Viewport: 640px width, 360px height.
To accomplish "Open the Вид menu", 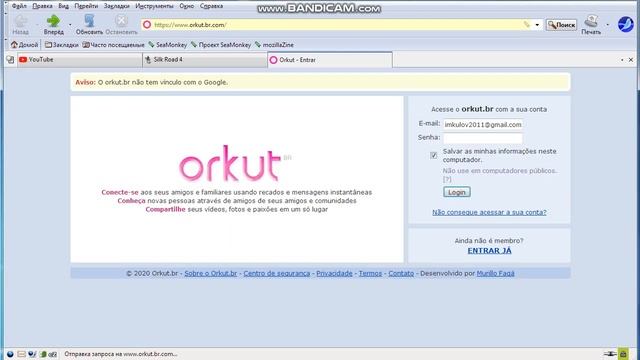I will (x=64, y=6).
